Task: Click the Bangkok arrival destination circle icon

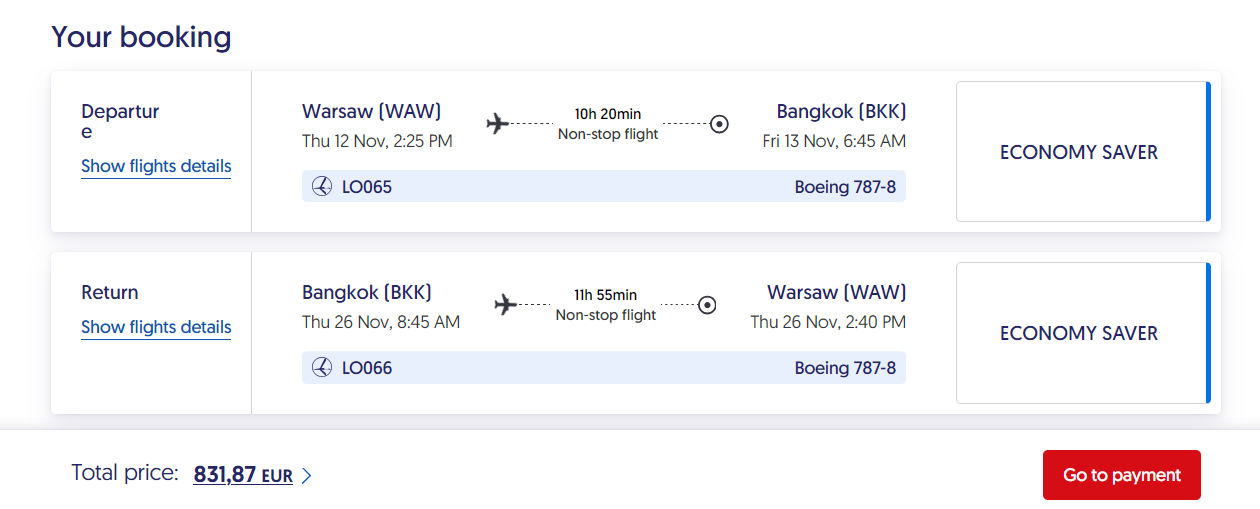Action: click(719, 124)
